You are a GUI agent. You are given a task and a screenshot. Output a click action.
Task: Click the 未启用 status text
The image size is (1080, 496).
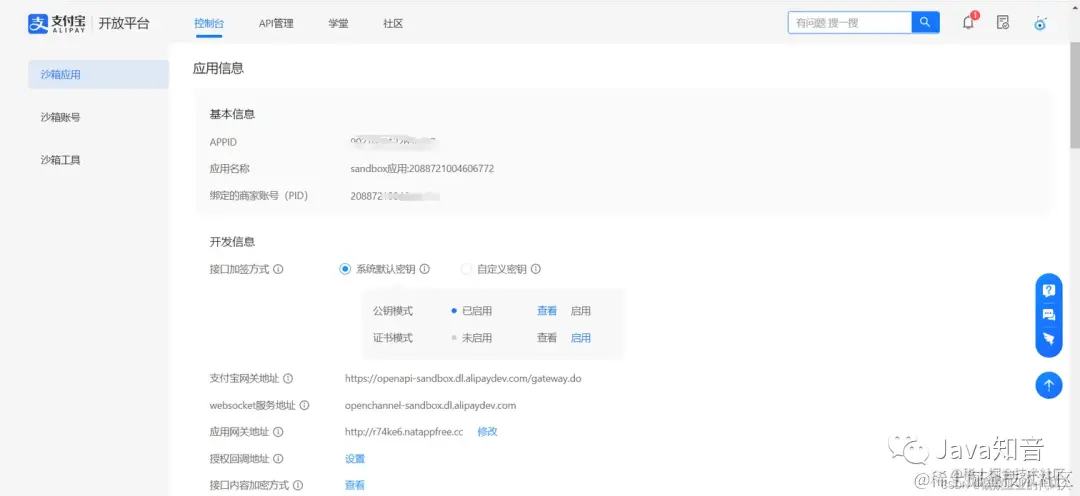[477, 338]
